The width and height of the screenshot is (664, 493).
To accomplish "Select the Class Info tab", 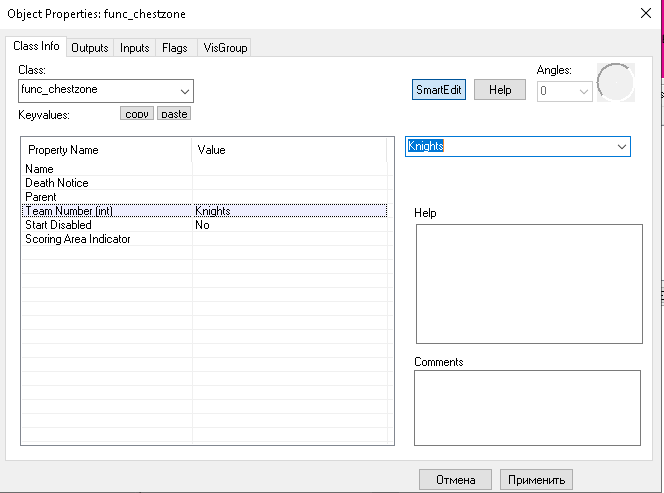I will pyautogui.click(x=37, y=47).
